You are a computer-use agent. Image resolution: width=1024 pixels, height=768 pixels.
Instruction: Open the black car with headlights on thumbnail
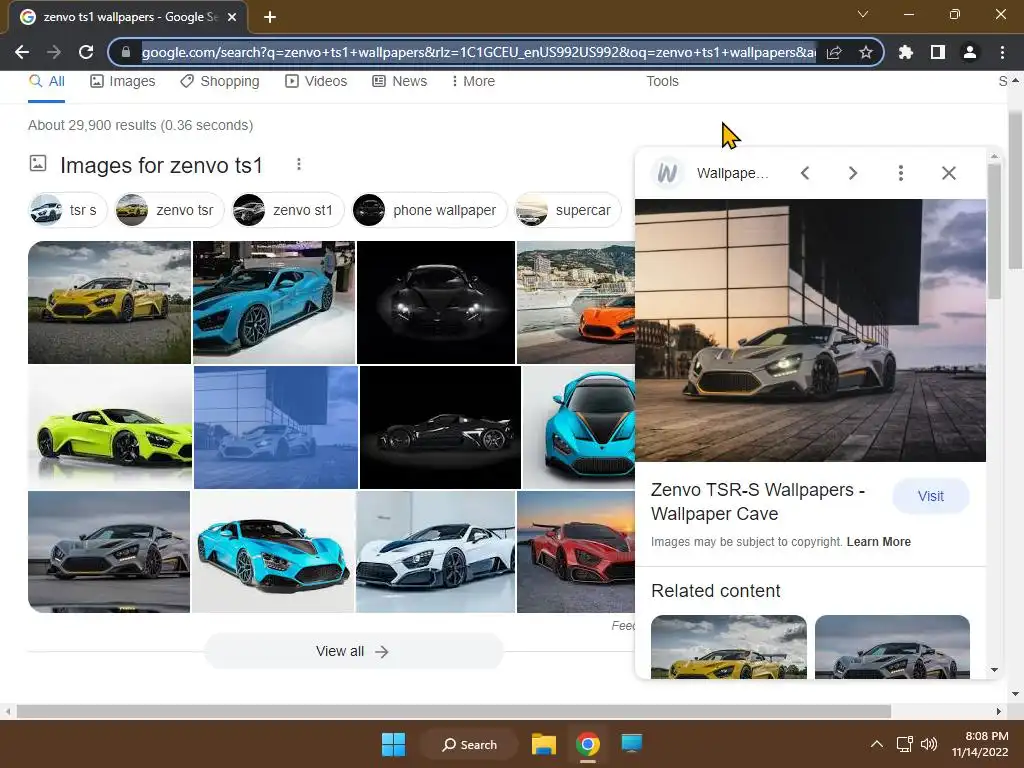(x=436, y=302)
